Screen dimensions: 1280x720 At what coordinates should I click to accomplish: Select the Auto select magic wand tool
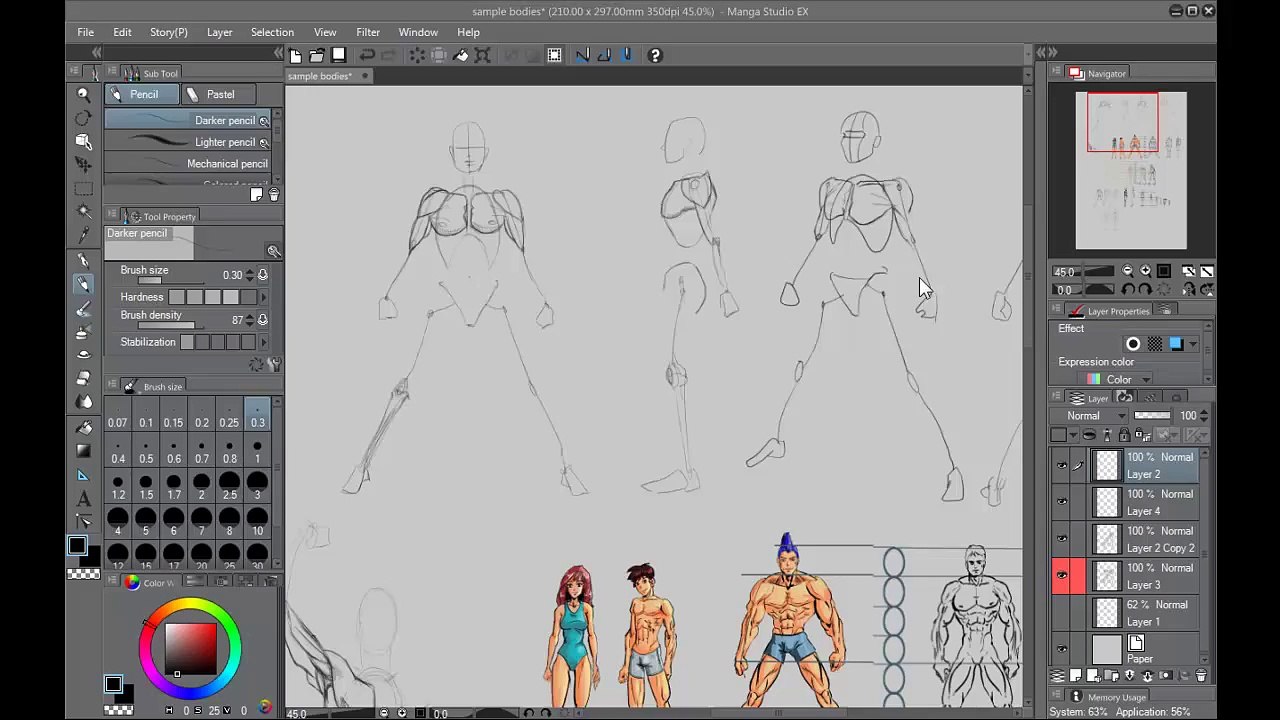point(84,212)
